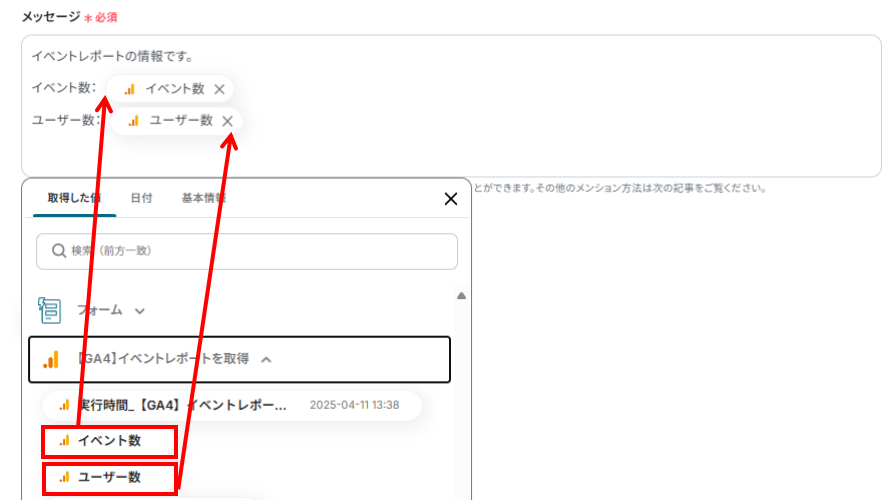895x501 pixels.
Task: Select ユーザー数 from the retrieved values list
Action: (109, 478)
